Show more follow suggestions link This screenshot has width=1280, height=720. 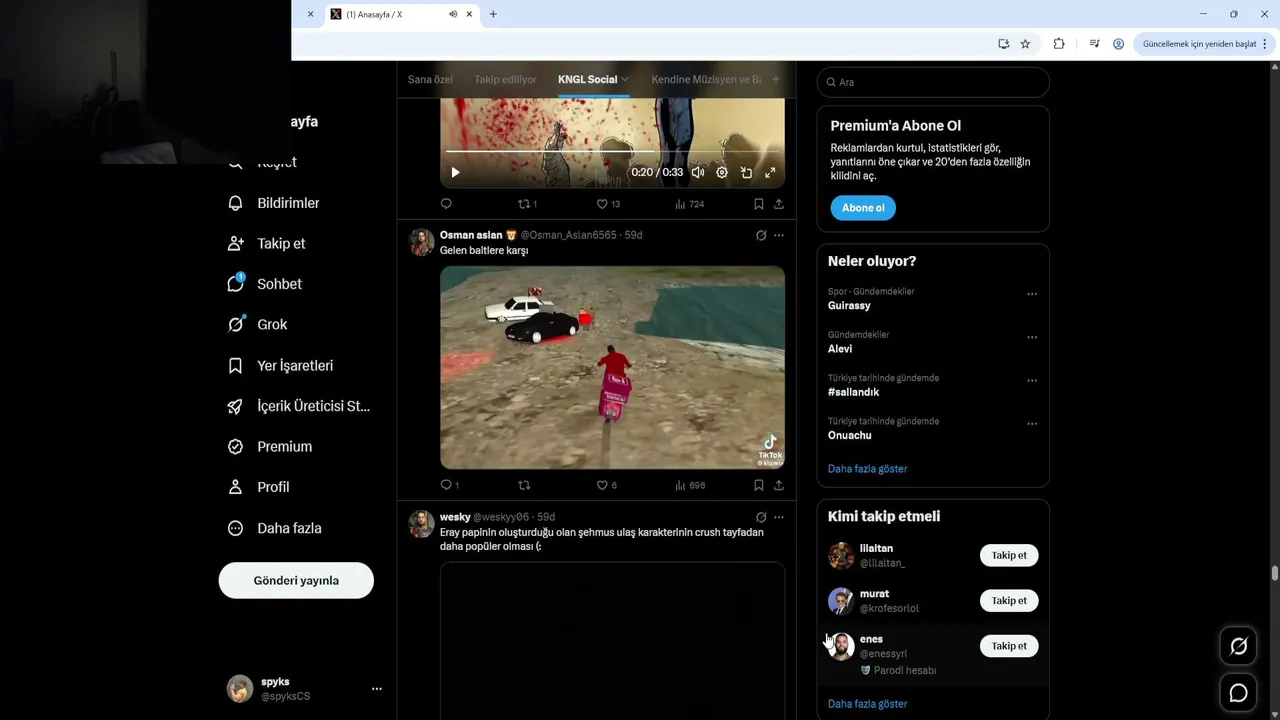click(868, 704)
